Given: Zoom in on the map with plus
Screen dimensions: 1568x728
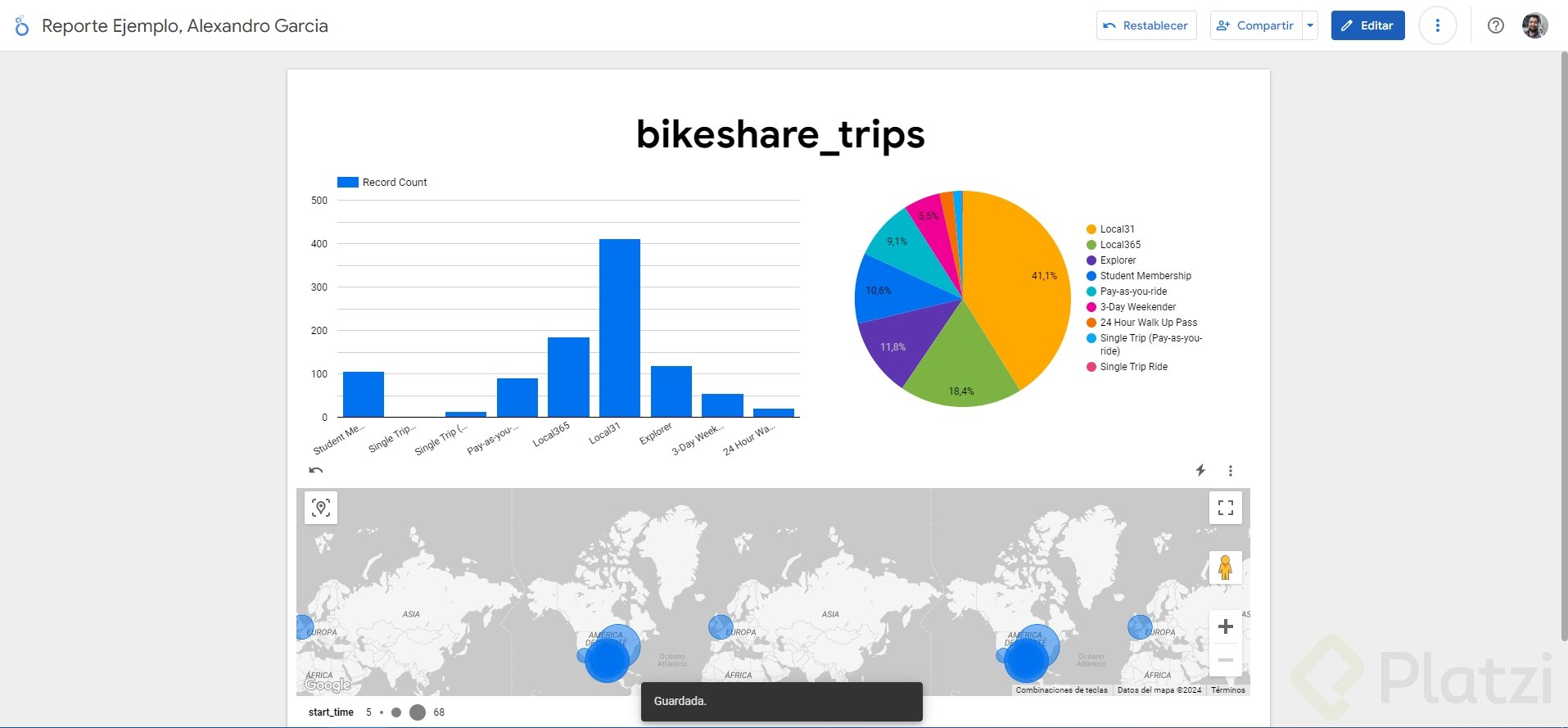Looking at the screenshot, I should click(x=1225, y=626).
